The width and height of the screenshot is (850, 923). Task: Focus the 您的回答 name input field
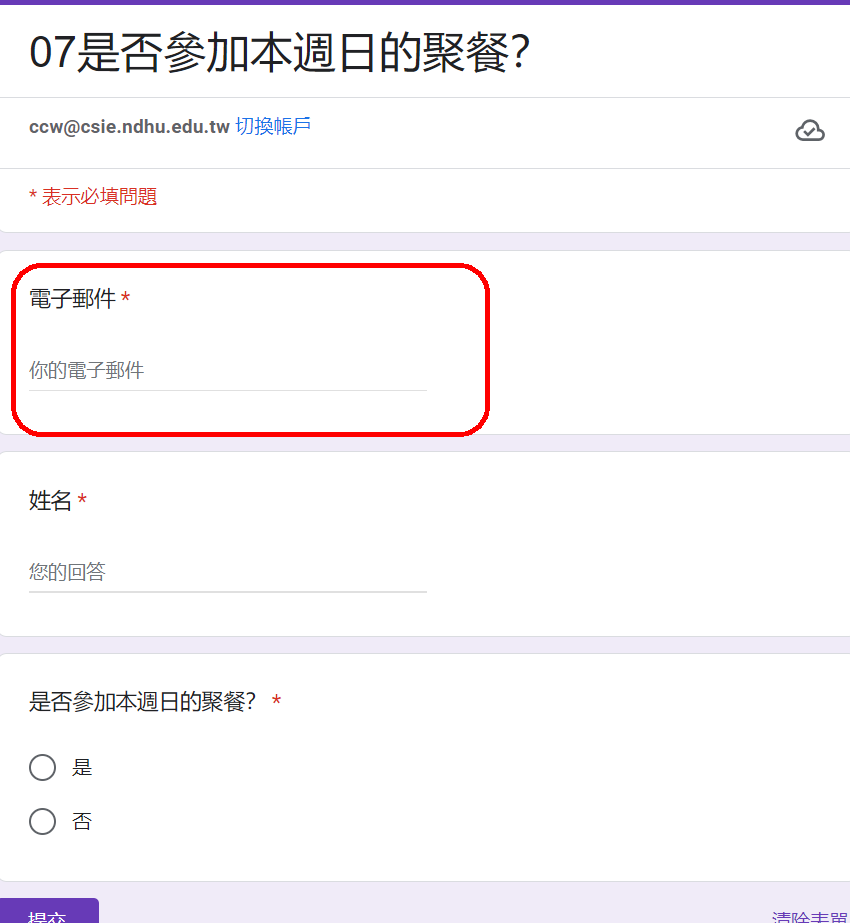[x=227, y=573]
